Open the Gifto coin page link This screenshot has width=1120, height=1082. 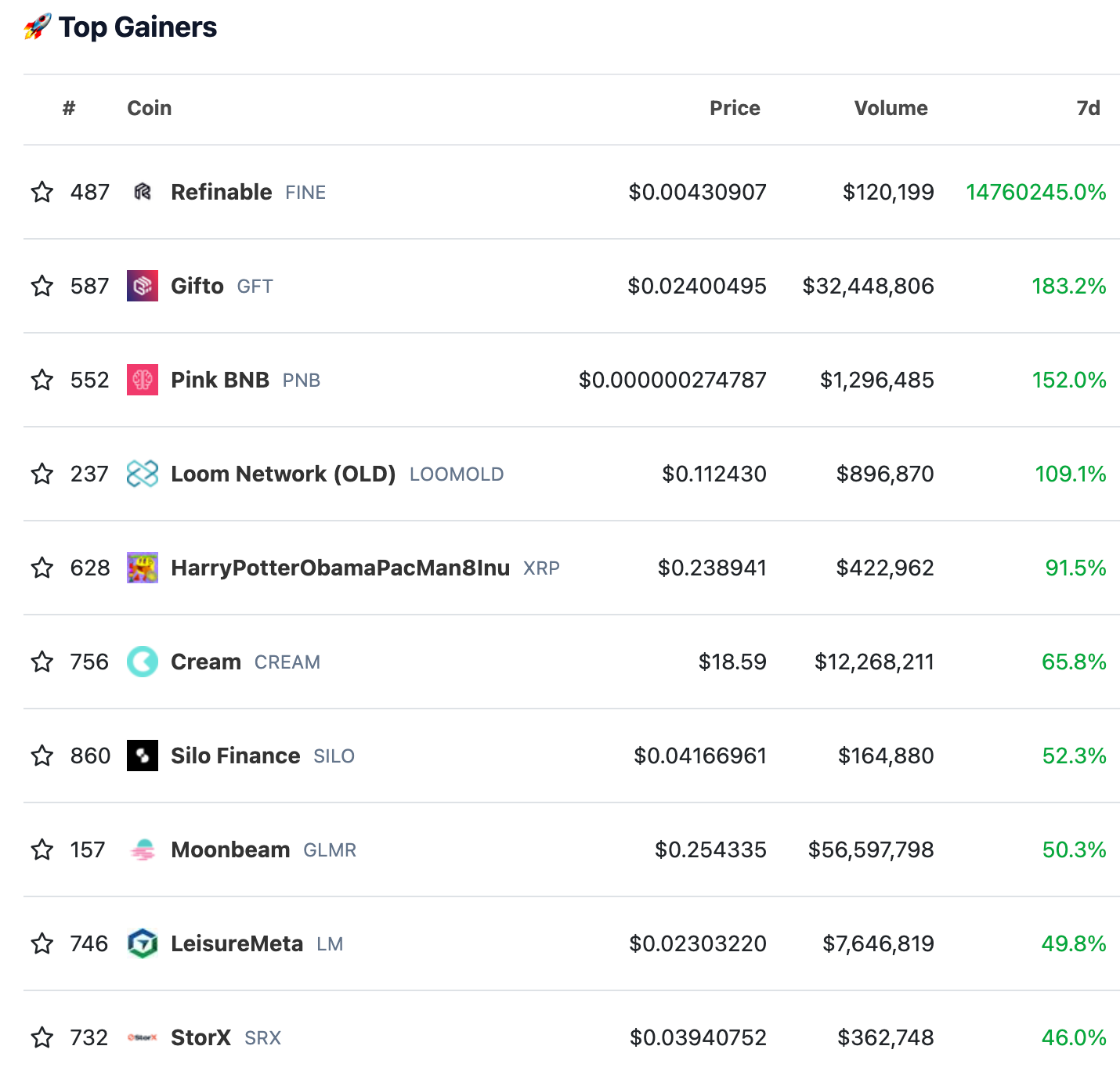coord(197,286)
